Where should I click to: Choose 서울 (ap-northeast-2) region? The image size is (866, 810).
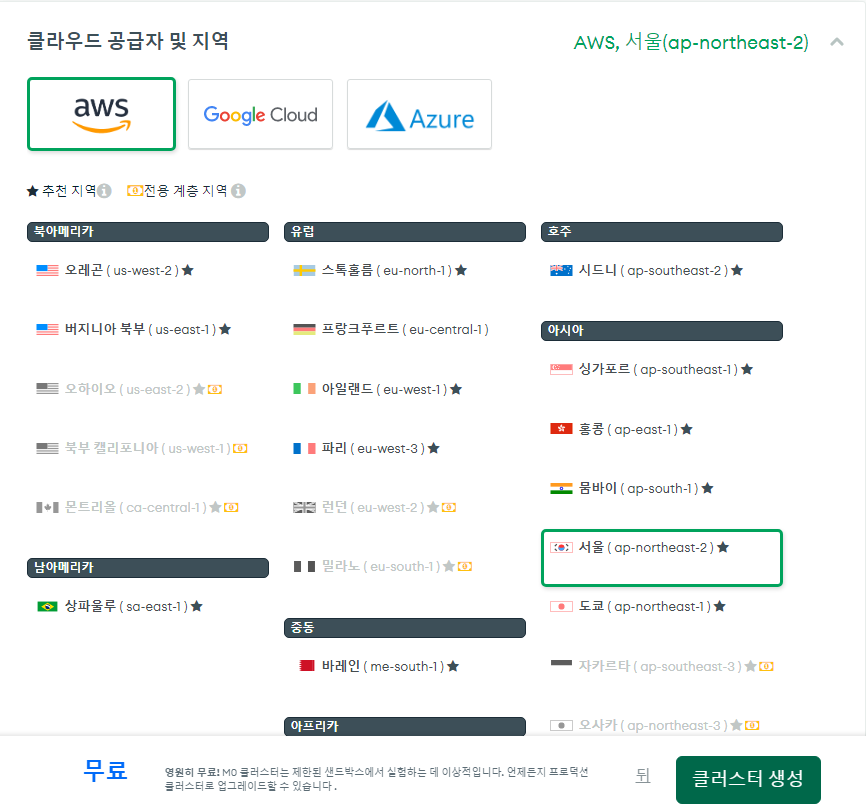pos(662,558)
